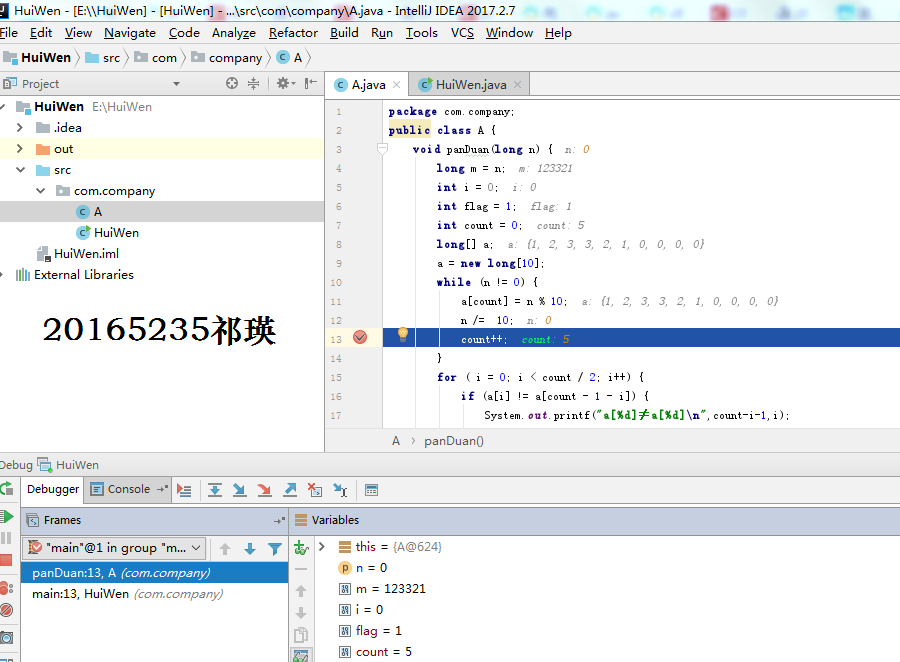The image size is (900, 662).
Task: Switch to the HuiWen.java editor tab
Action: (x=471, y=85)
